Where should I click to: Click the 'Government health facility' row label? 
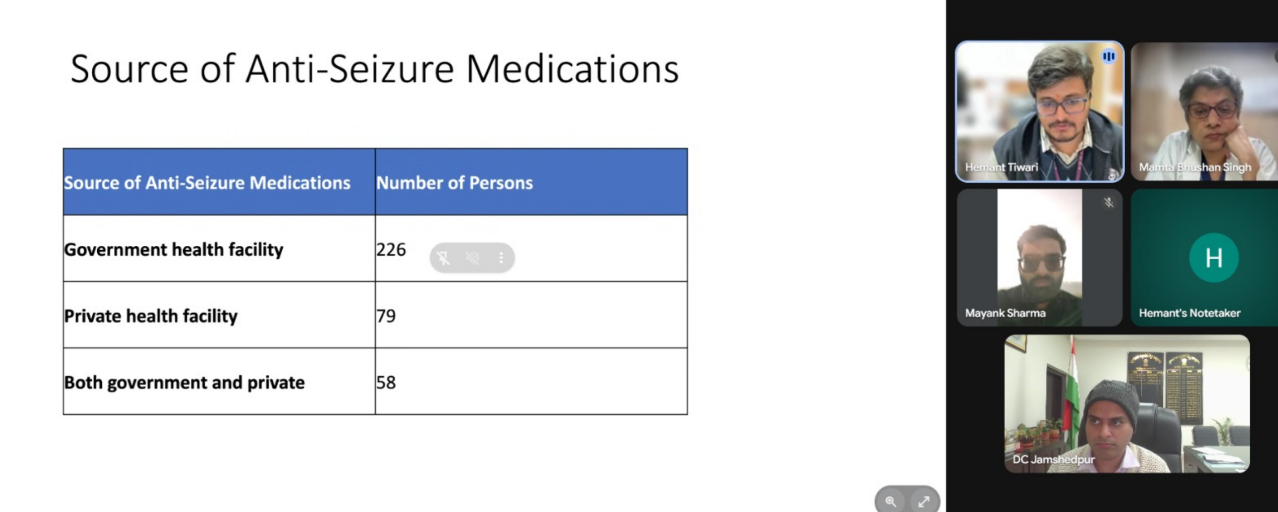pos(174,249)
